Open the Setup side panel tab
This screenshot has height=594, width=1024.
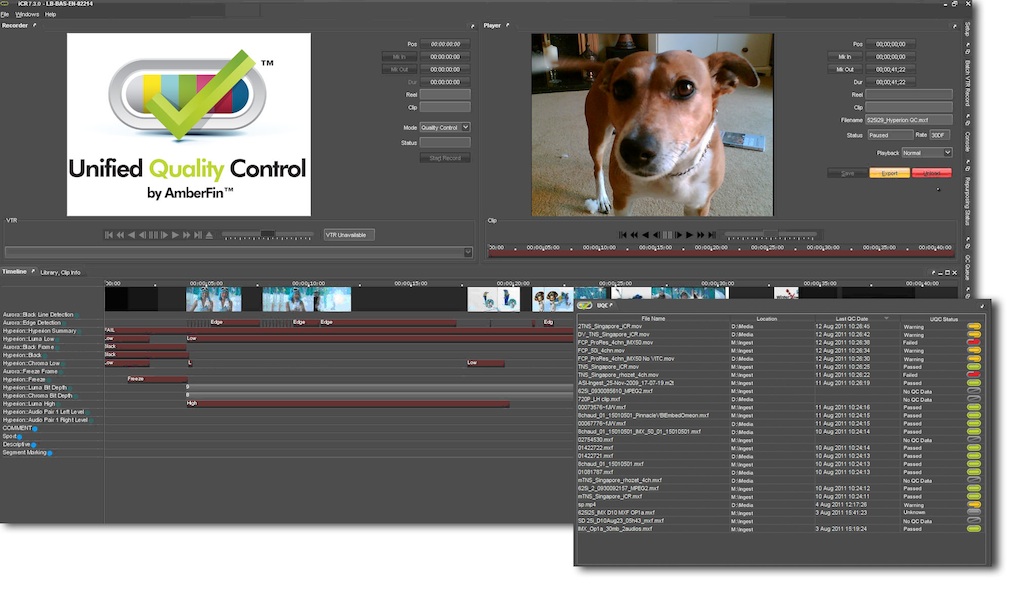[x=967, y=29]
